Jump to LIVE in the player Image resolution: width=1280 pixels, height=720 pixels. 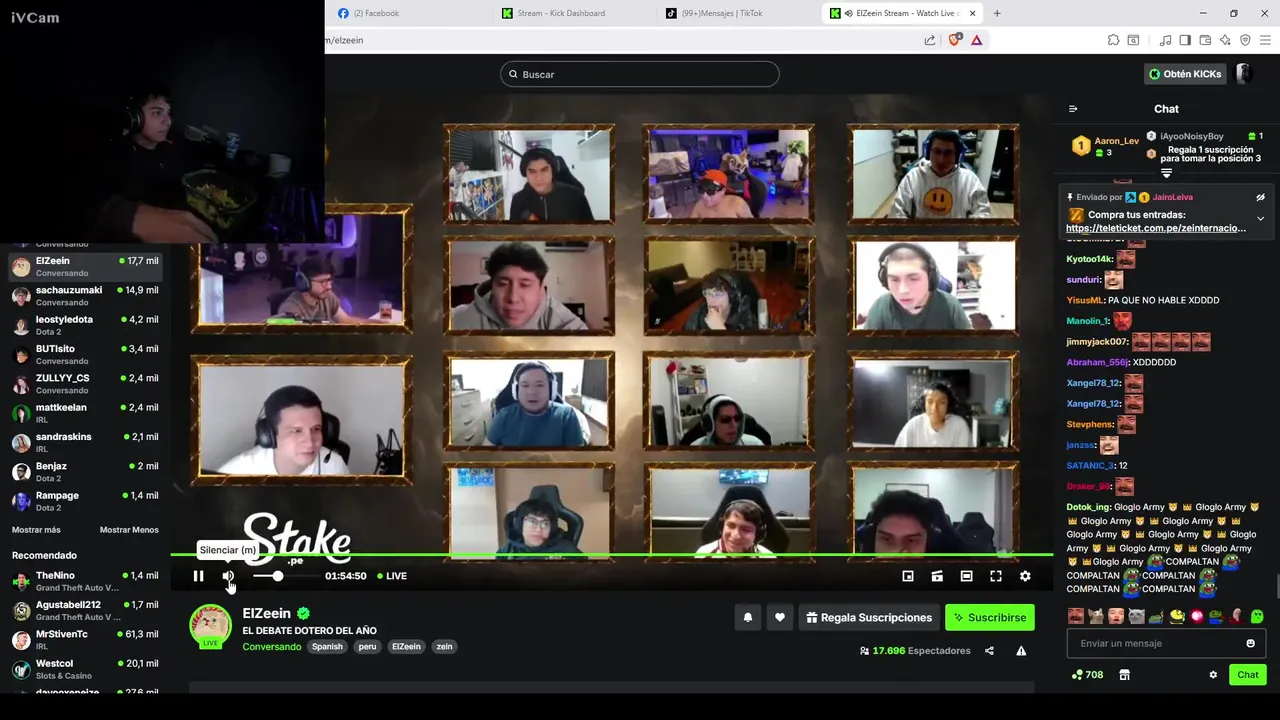391,576
